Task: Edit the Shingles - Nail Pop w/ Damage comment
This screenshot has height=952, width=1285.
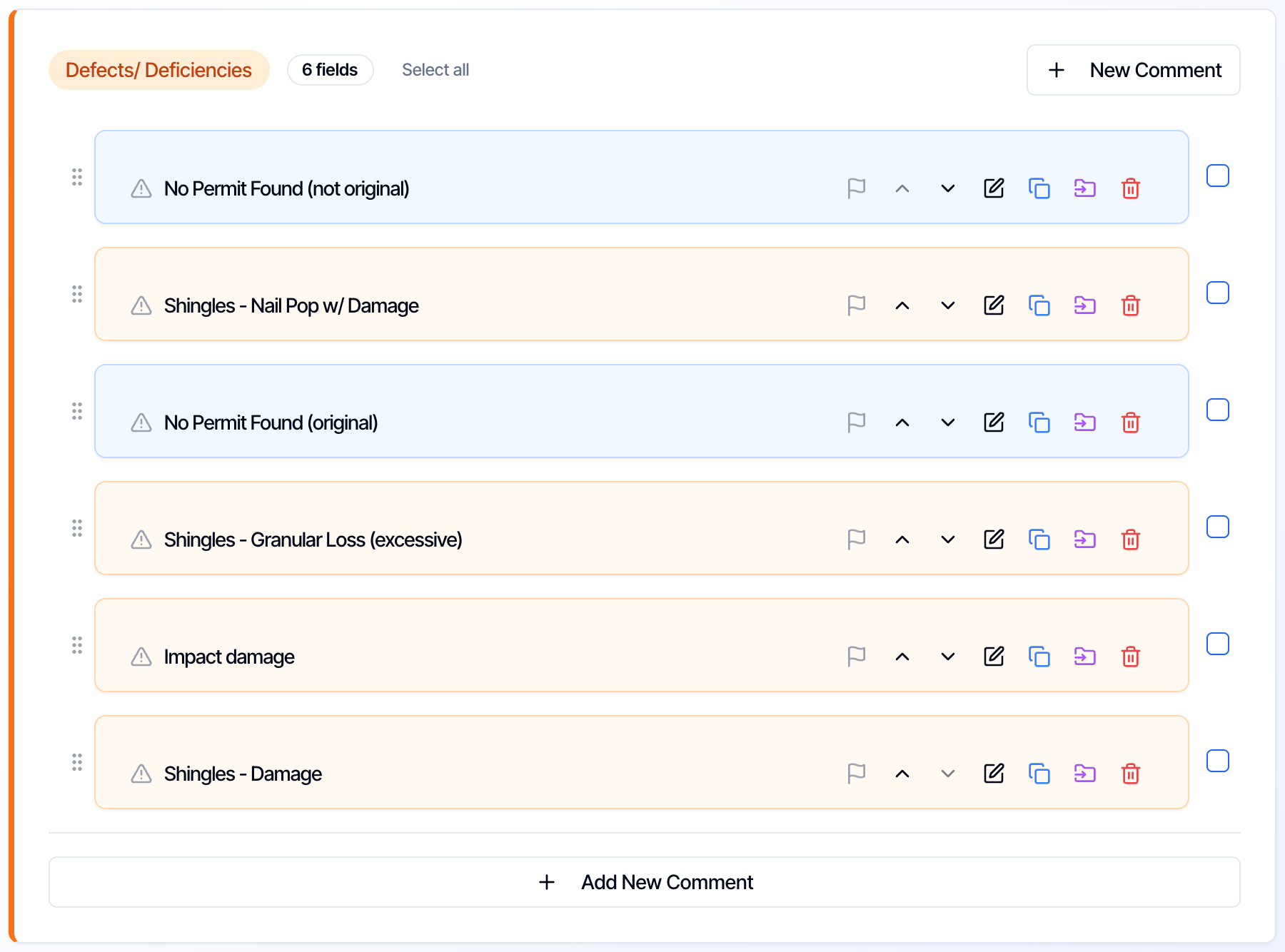Action: pyautogui.click(x=994, y=305)
